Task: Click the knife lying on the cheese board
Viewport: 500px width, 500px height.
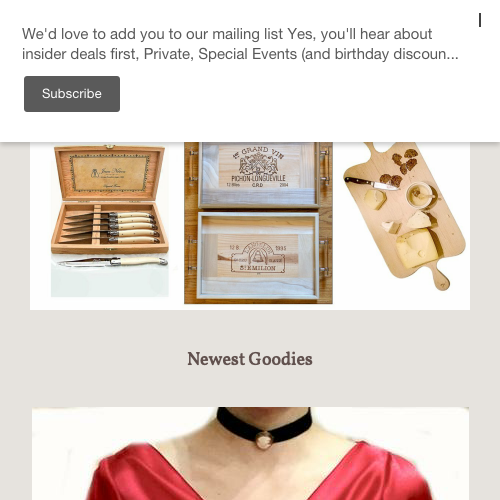Action: [x=372, y=183]
